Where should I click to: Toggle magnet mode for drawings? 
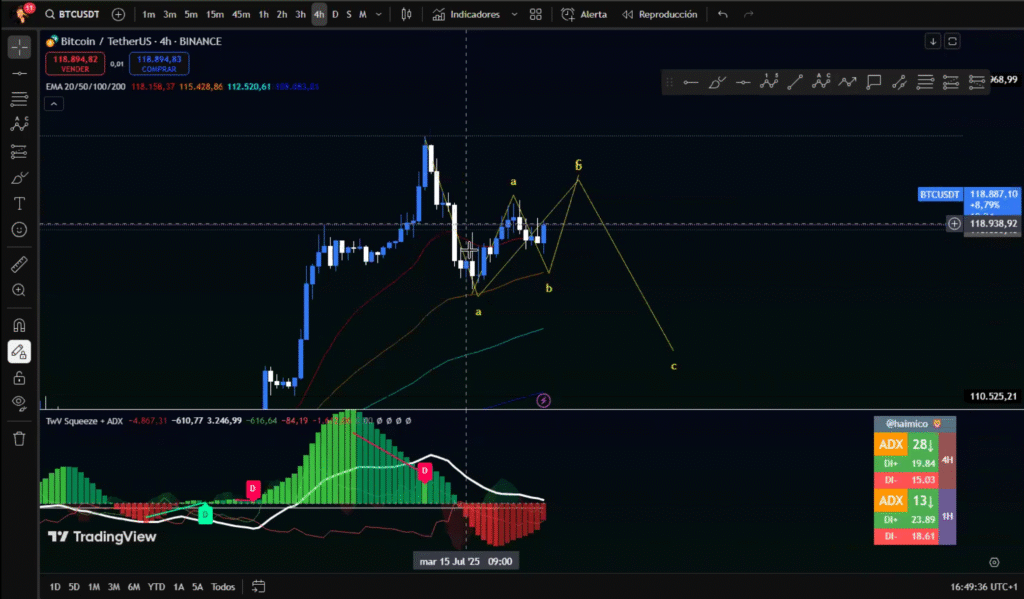coord(19,325)
